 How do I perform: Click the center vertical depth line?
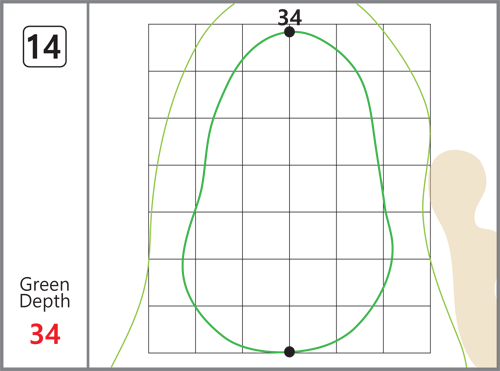click(289, 192)
